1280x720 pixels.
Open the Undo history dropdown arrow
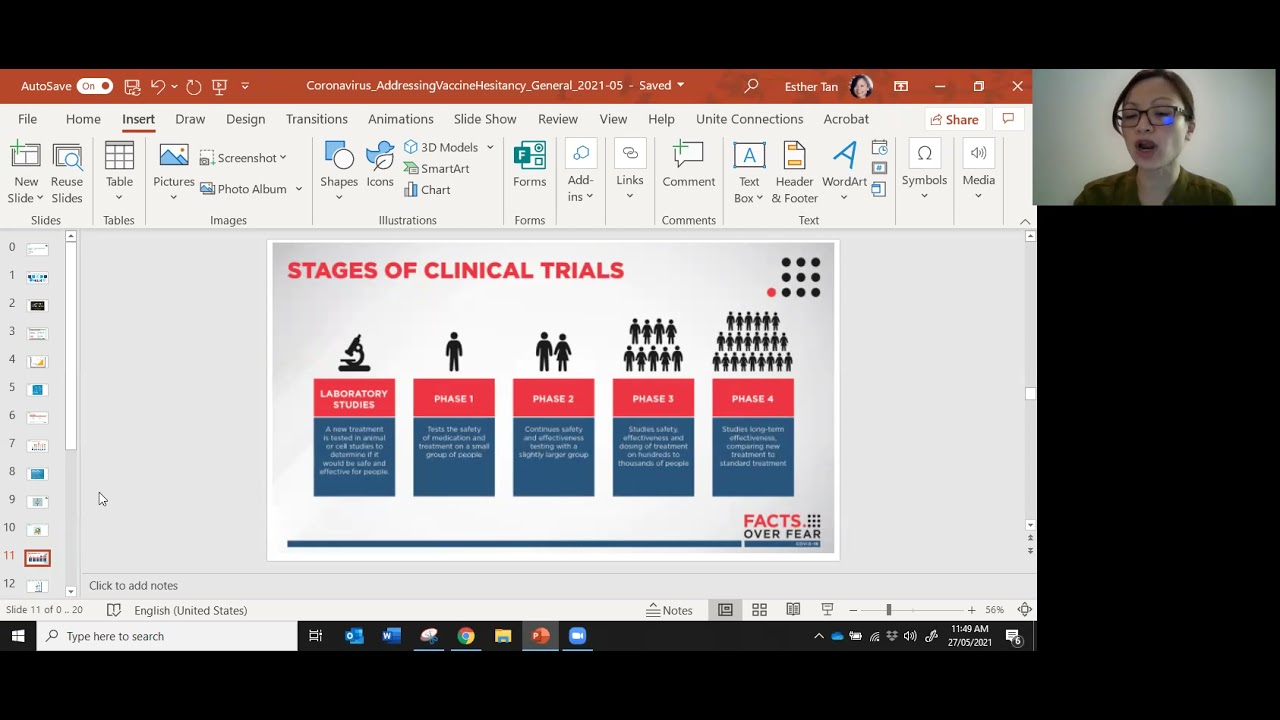pos(174,87)
